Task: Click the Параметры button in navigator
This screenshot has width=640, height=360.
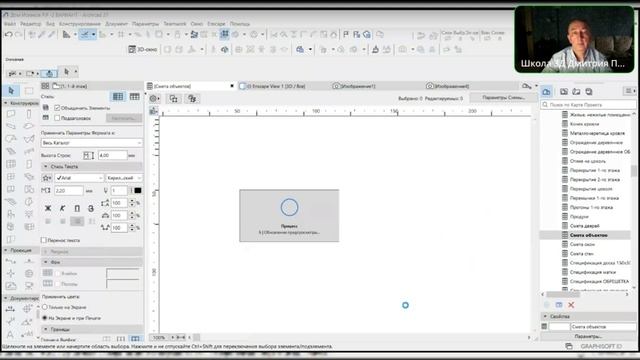Action: (588, 336)
